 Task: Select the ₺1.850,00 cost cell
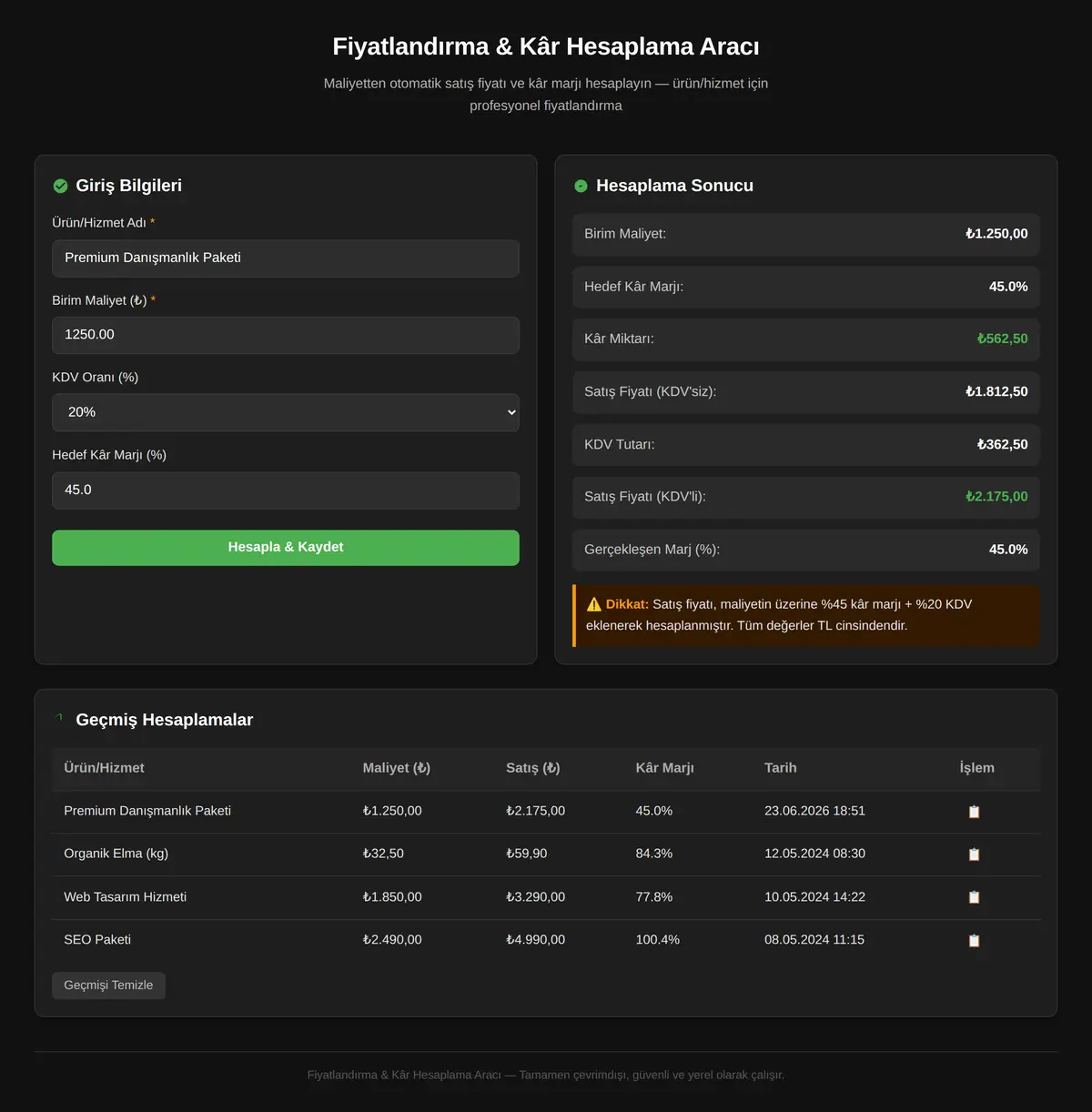392,897
